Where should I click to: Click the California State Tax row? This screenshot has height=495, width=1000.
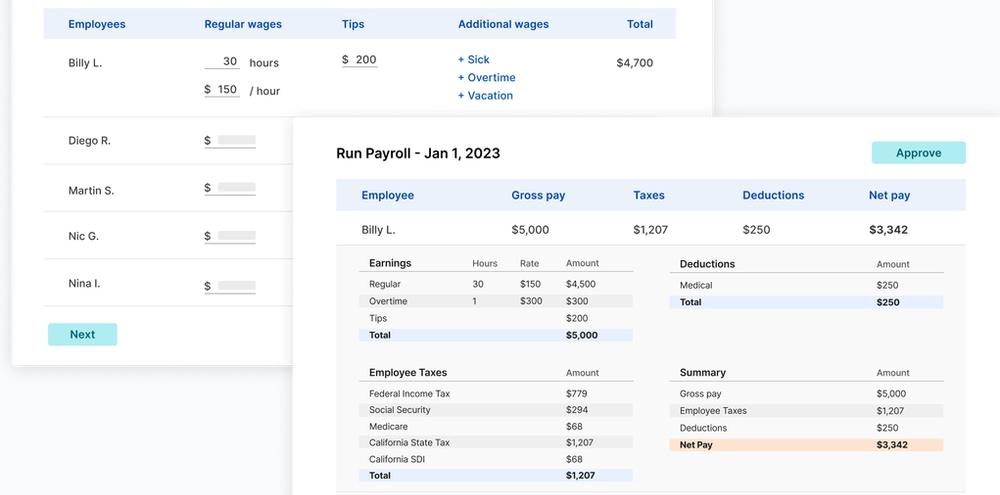click(x=496, y=442)
